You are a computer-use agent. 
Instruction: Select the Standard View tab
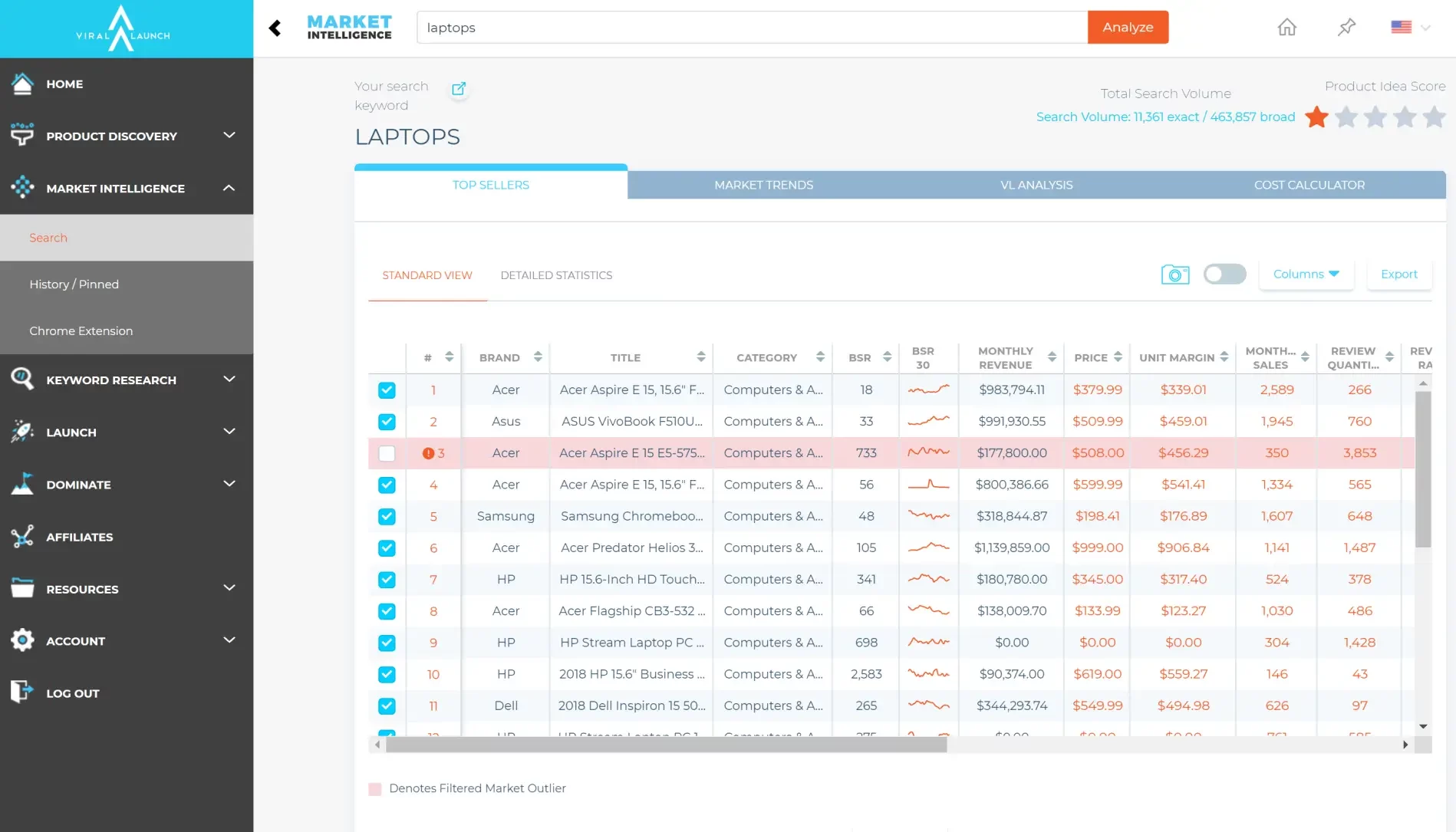click(427, 275)
